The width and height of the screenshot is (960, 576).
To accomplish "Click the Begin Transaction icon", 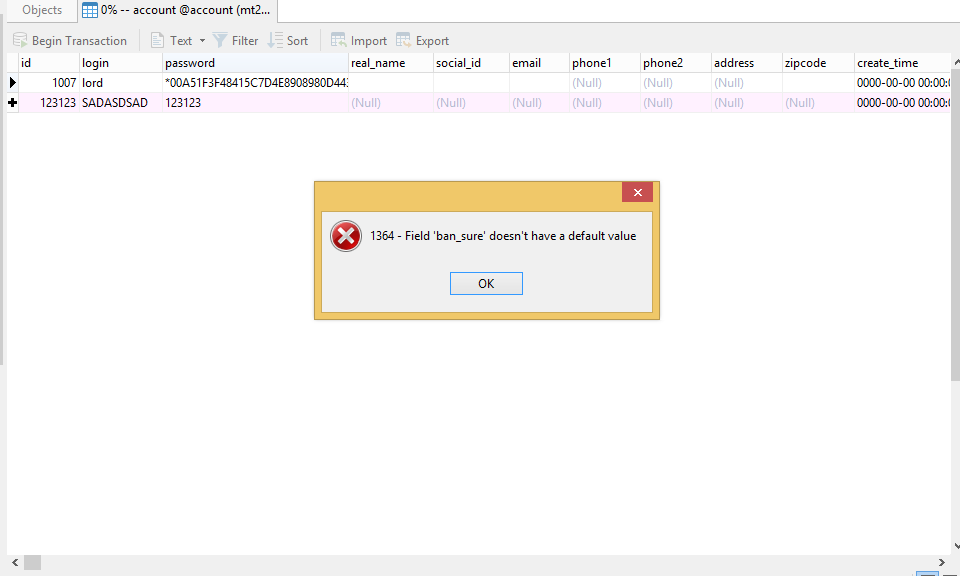I will tap(20, 40).
